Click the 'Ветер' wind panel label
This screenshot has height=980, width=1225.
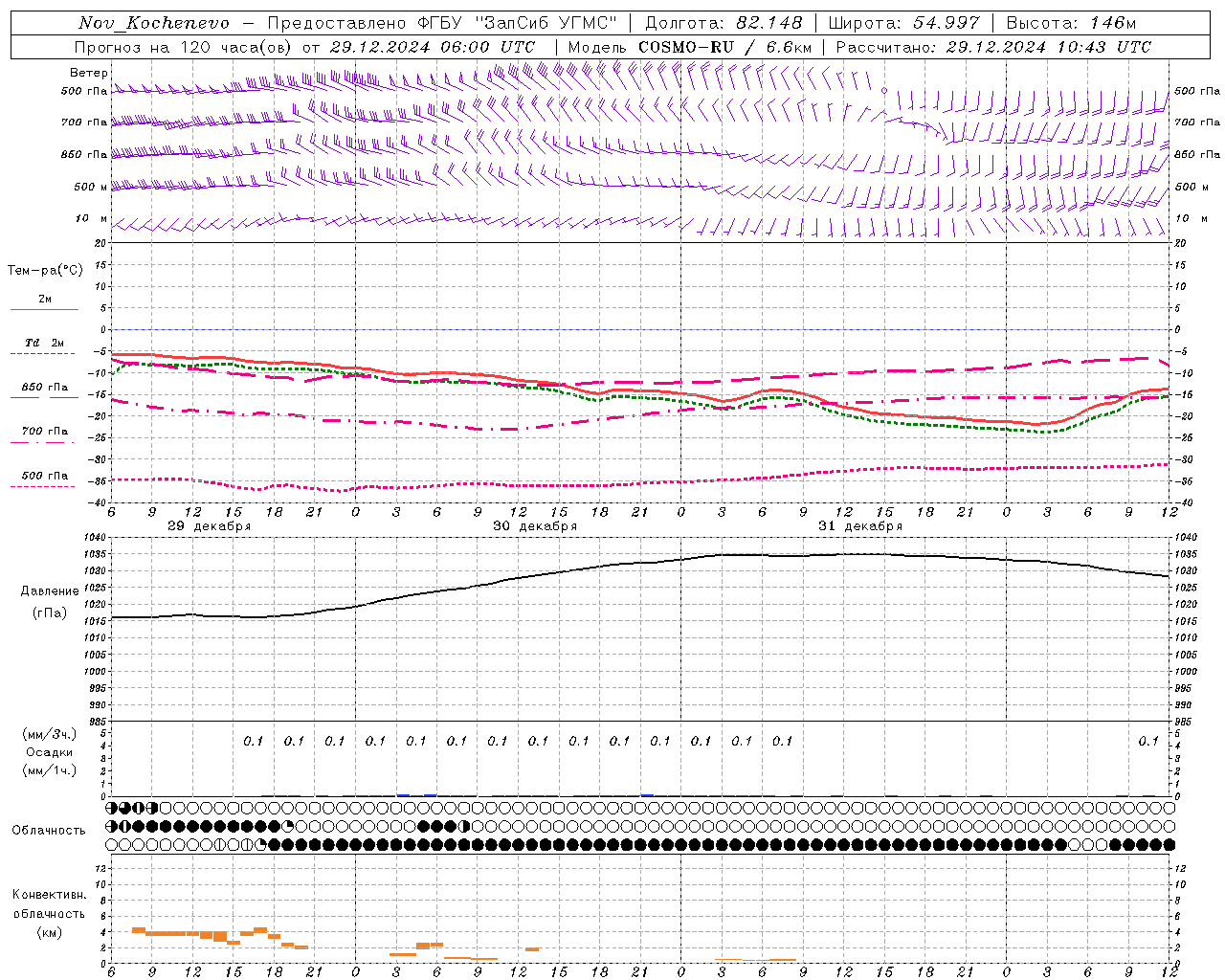click(88, 73)
